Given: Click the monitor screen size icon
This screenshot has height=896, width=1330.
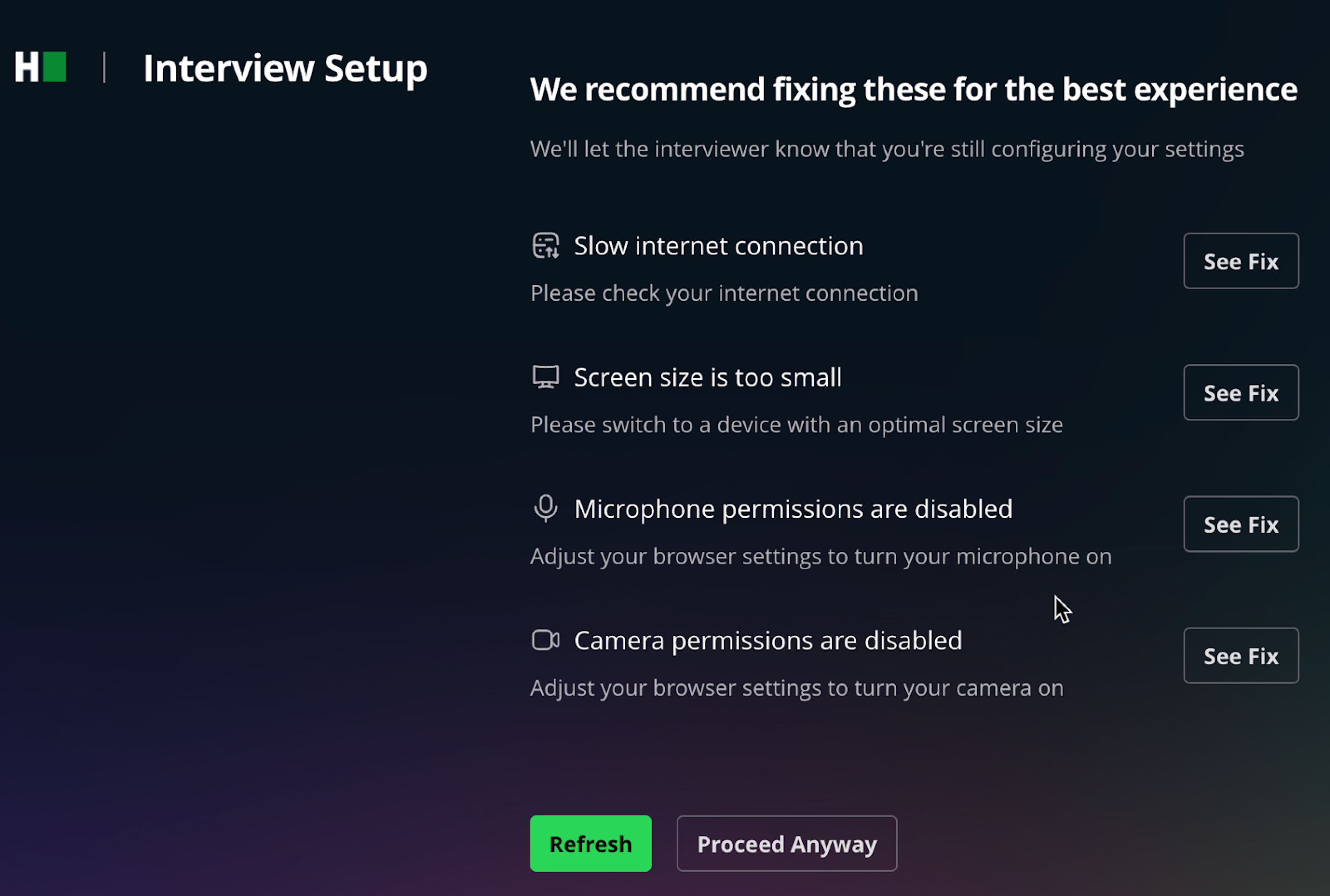Looking at the screenshot, I should tap(545, 377).
